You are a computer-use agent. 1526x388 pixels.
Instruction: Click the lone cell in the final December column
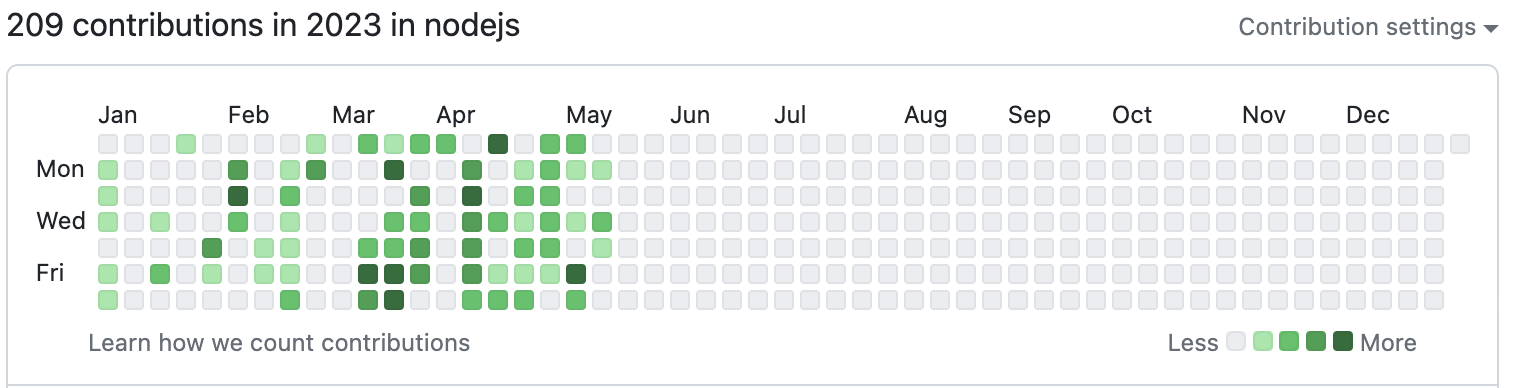(x=1460, y=144)
